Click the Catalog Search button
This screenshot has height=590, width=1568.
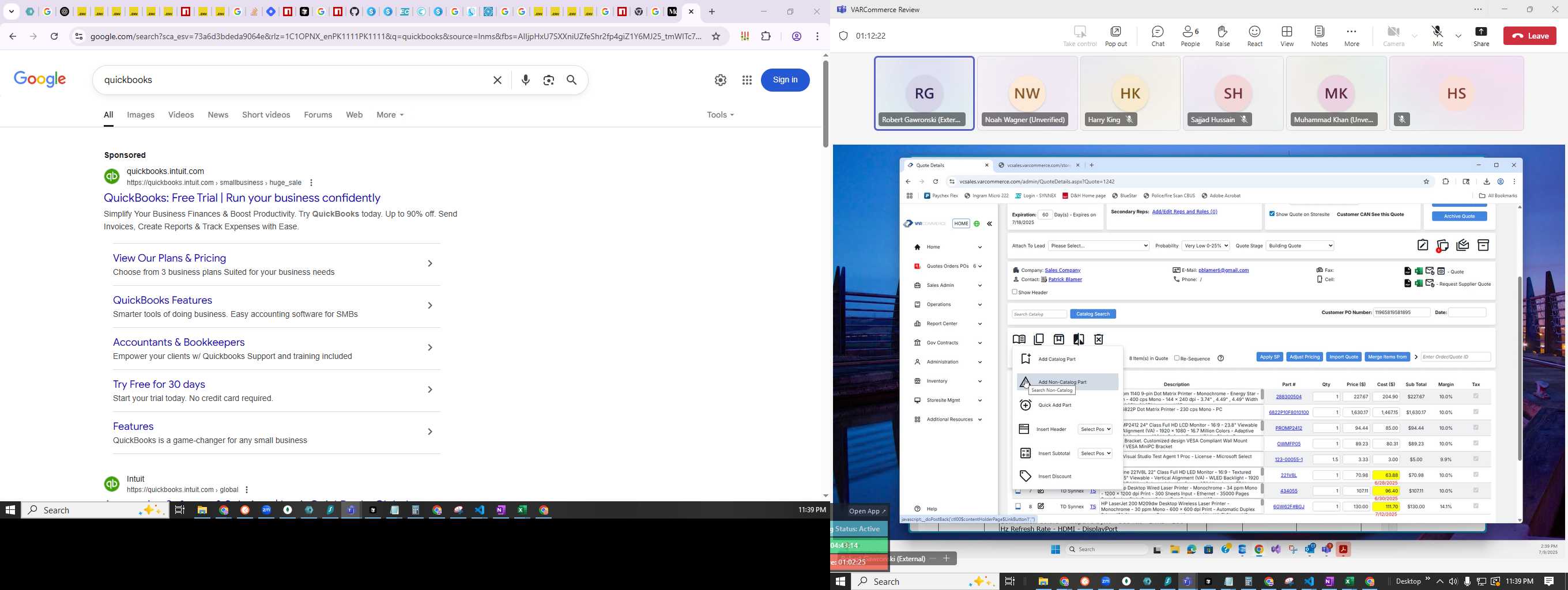pyautogui.click(x=1093, y=314)
